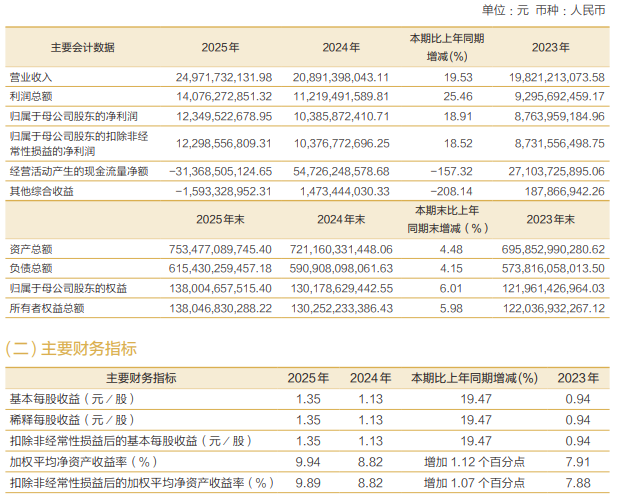Click the 19,821,213,073.58 cell
Viewport: 618px width, 498px height.
click(557, 77)
